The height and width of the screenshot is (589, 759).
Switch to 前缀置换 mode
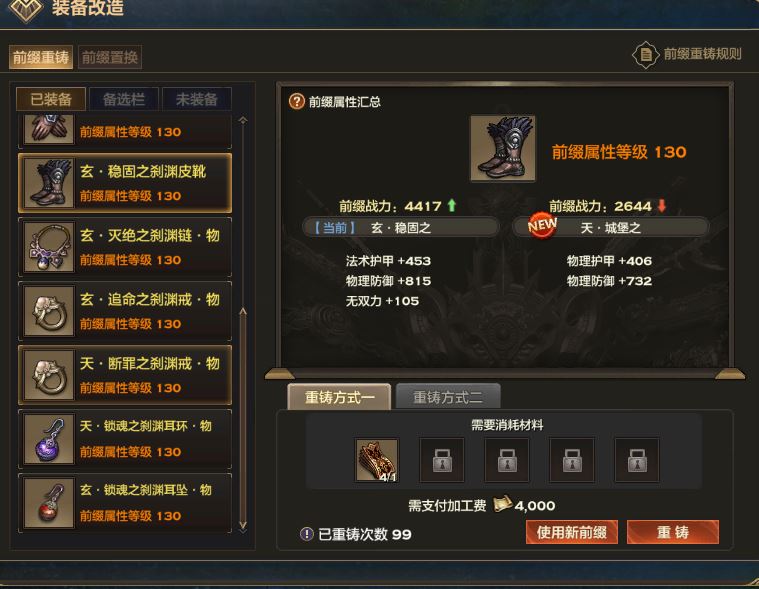coord(110,58)
